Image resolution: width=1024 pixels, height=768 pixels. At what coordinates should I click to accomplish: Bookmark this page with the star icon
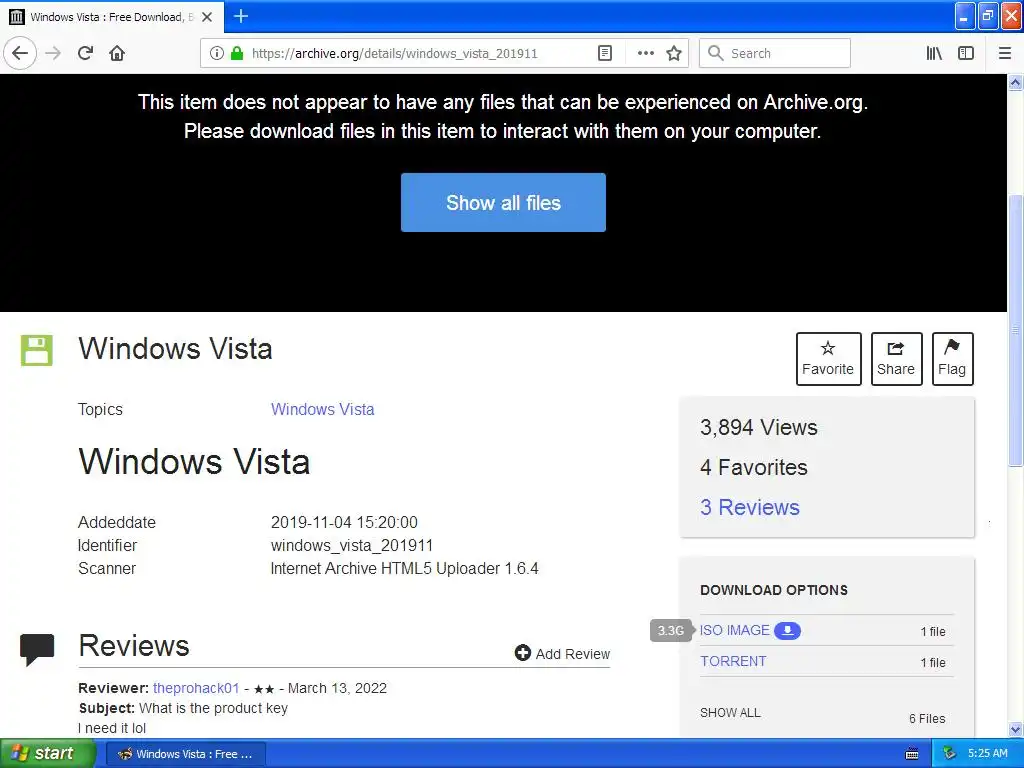point(674,53)
